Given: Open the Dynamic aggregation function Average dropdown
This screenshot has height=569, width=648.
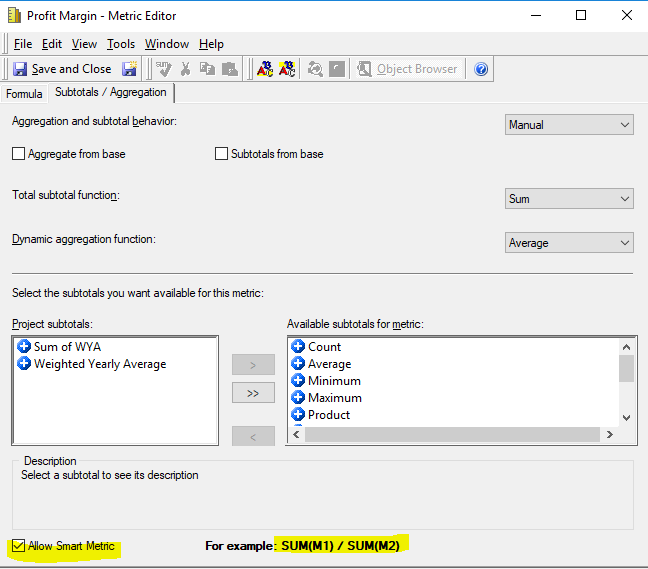Looking at the screenshot, I should pos(569,243).
